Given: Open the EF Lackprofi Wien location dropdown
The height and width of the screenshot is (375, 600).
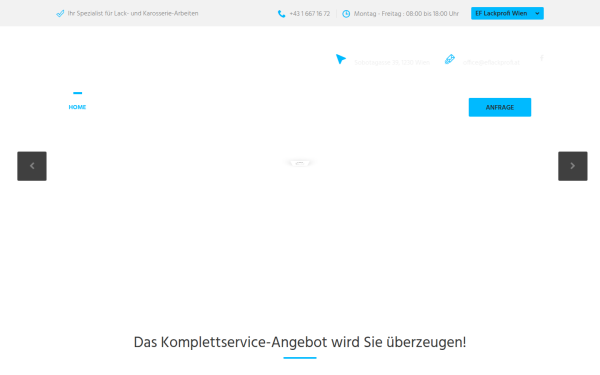Looking at the screenshot, I should [507, 13].
